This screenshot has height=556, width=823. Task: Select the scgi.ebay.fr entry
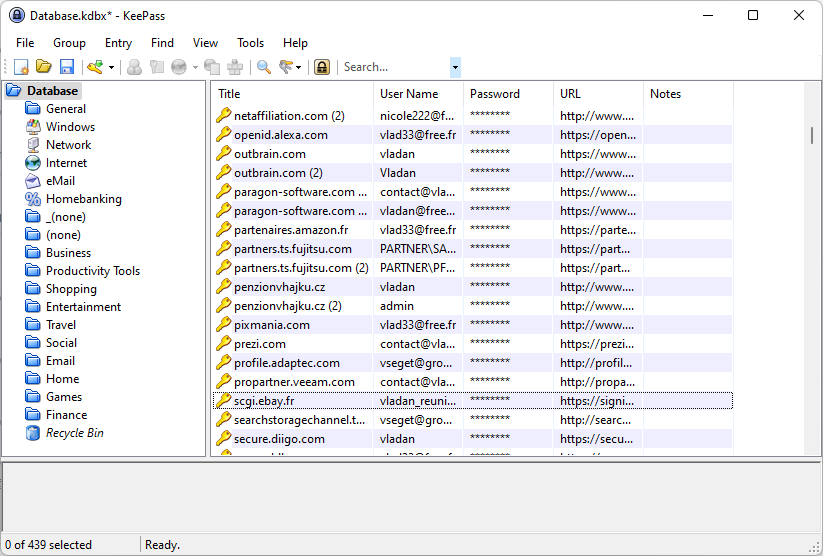point(472,401)
